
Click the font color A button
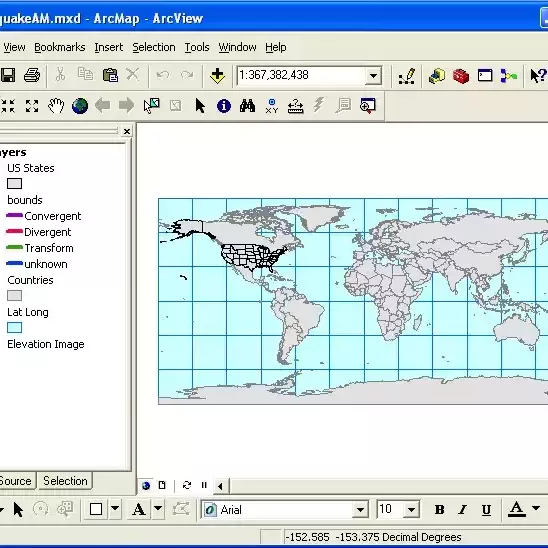point(517,509)
